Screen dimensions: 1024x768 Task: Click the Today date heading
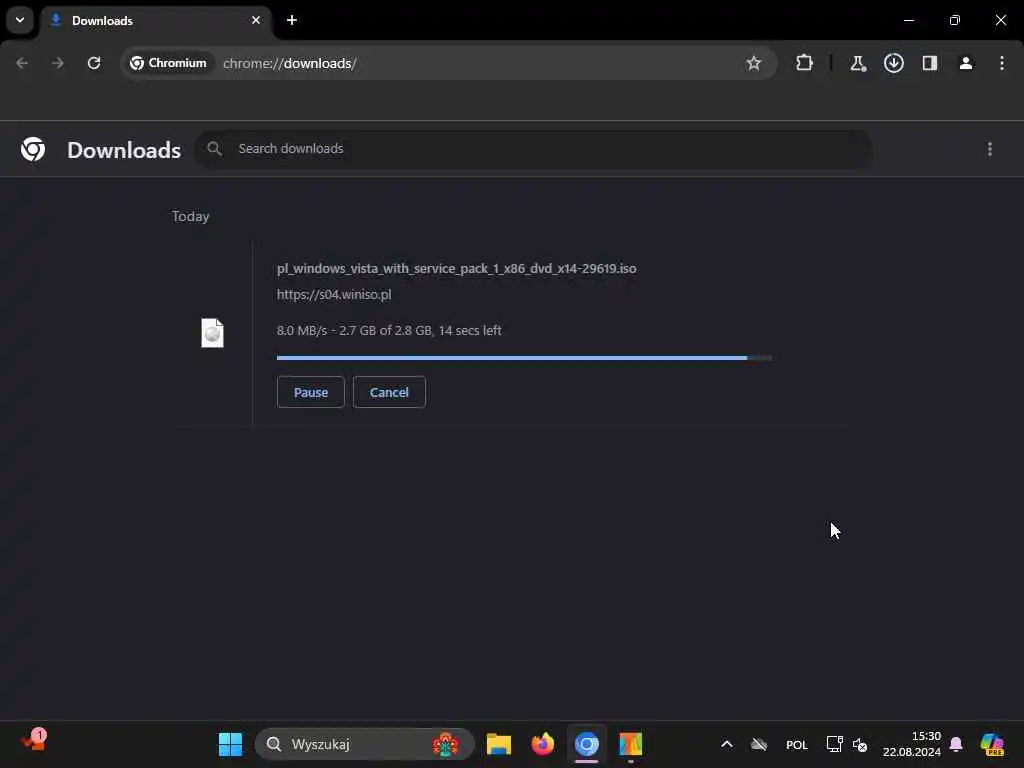pyautogui.click(x=191, y=216)
